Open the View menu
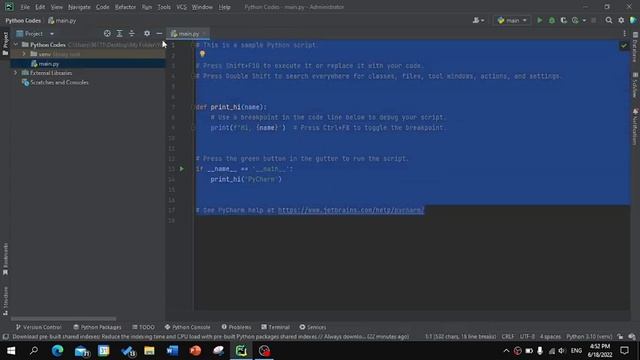 [56, 7]
